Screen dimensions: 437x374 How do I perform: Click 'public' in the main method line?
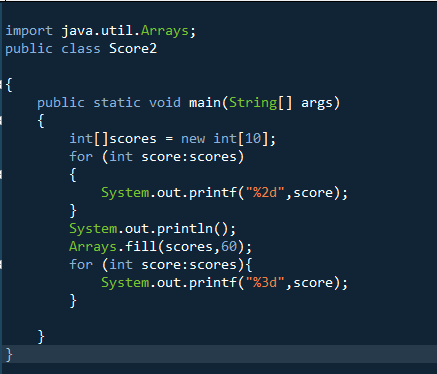point(61,103)
